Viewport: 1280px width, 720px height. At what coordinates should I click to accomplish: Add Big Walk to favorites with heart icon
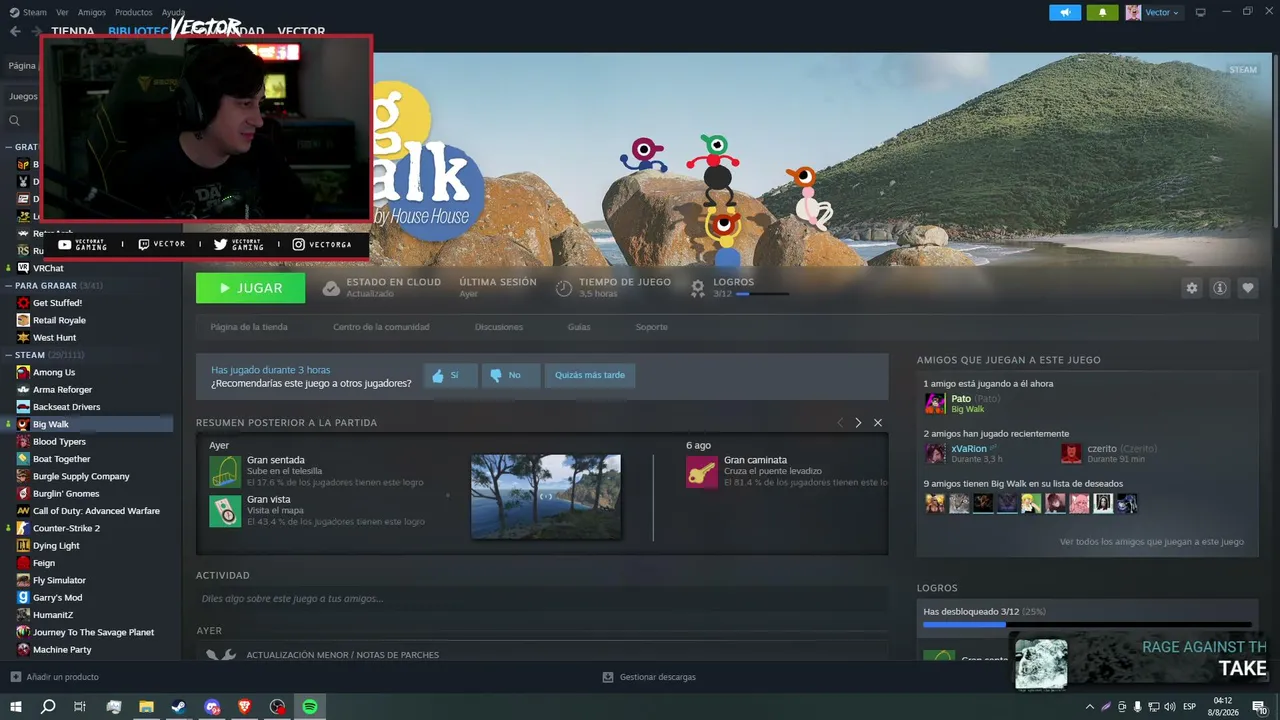click(x=1247, y=288)
